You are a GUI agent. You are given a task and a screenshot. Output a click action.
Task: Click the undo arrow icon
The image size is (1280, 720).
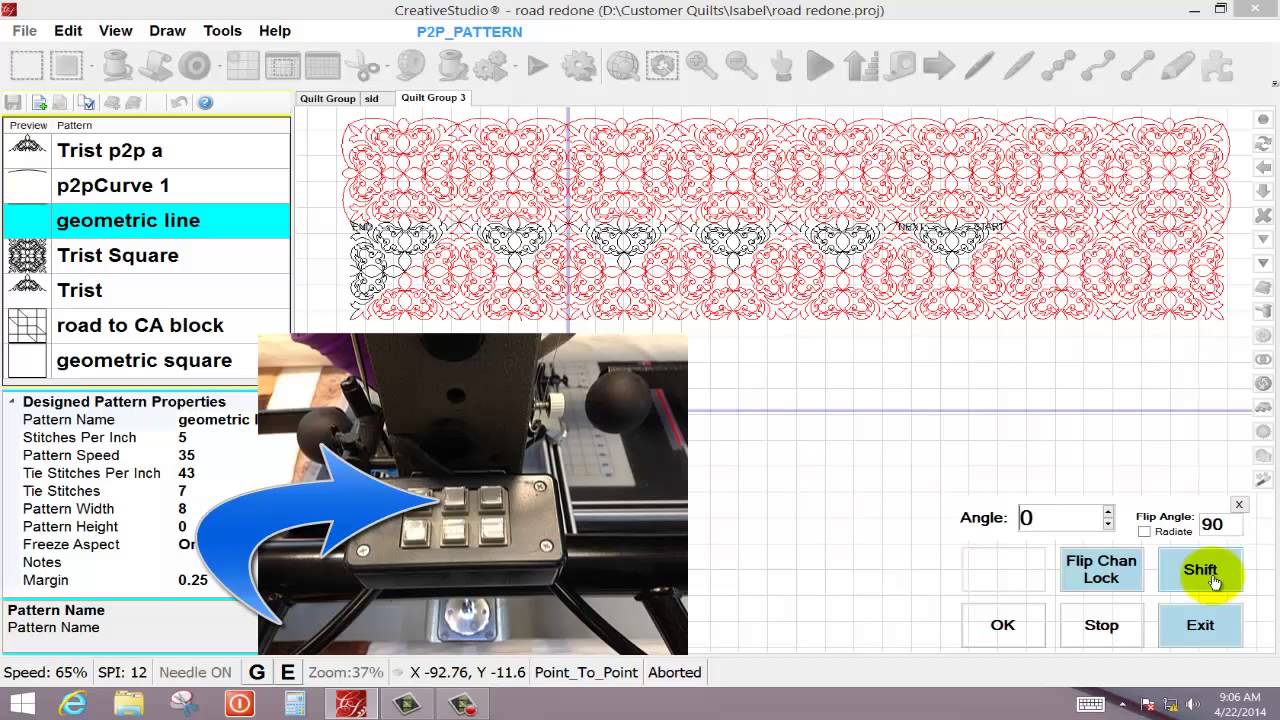coord(178,102)
